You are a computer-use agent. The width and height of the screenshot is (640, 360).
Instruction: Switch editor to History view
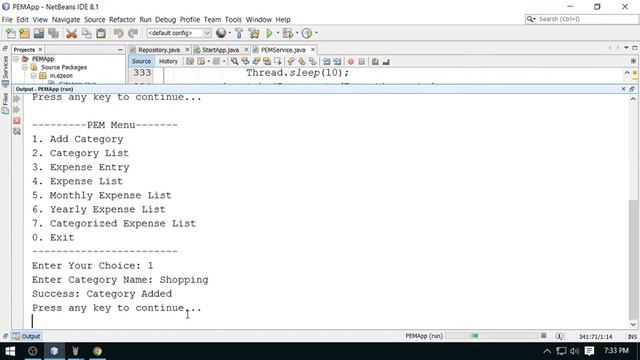tap(168, 61)
